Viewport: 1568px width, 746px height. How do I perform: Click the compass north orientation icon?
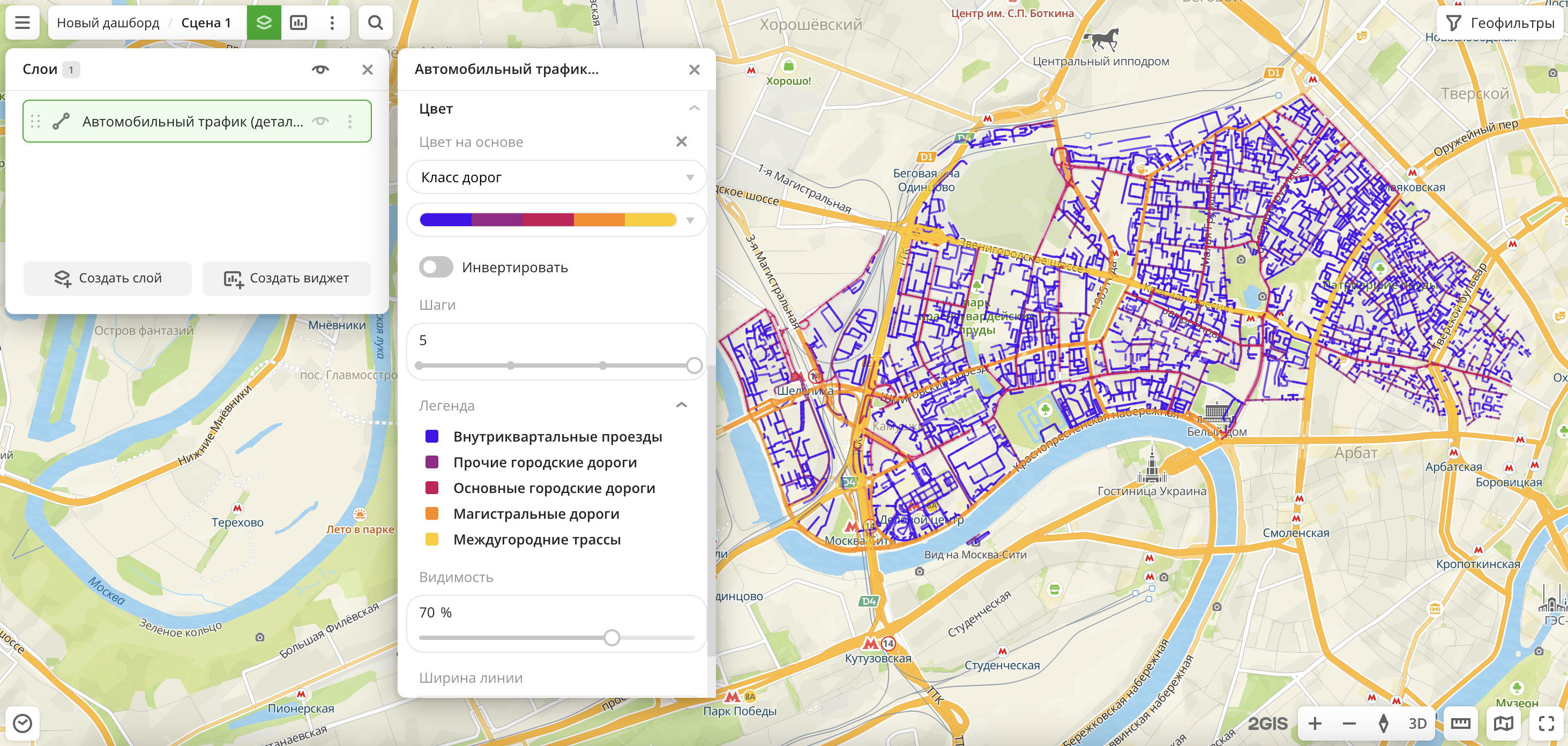point(1383,723)
